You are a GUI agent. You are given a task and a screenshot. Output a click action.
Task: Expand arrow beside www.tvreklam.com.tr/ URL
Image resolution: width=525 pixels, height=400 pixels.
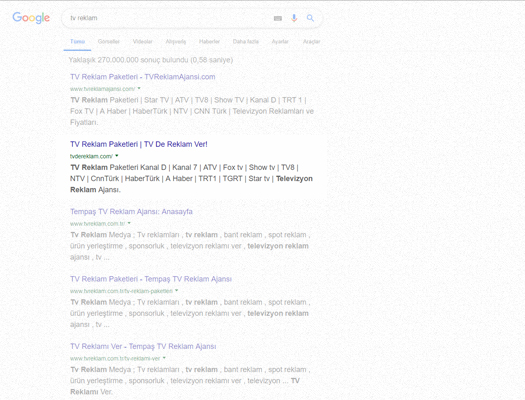(129, 223)
